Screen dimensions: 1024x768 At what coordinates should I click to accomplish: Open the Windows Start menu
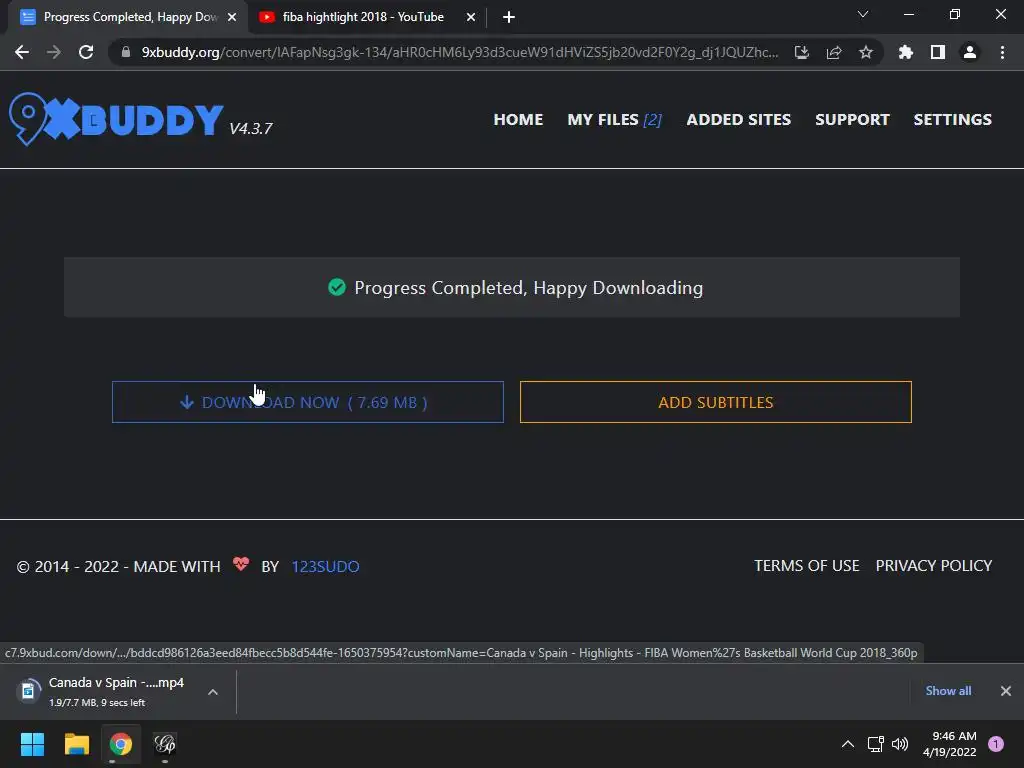pos(32,744)
